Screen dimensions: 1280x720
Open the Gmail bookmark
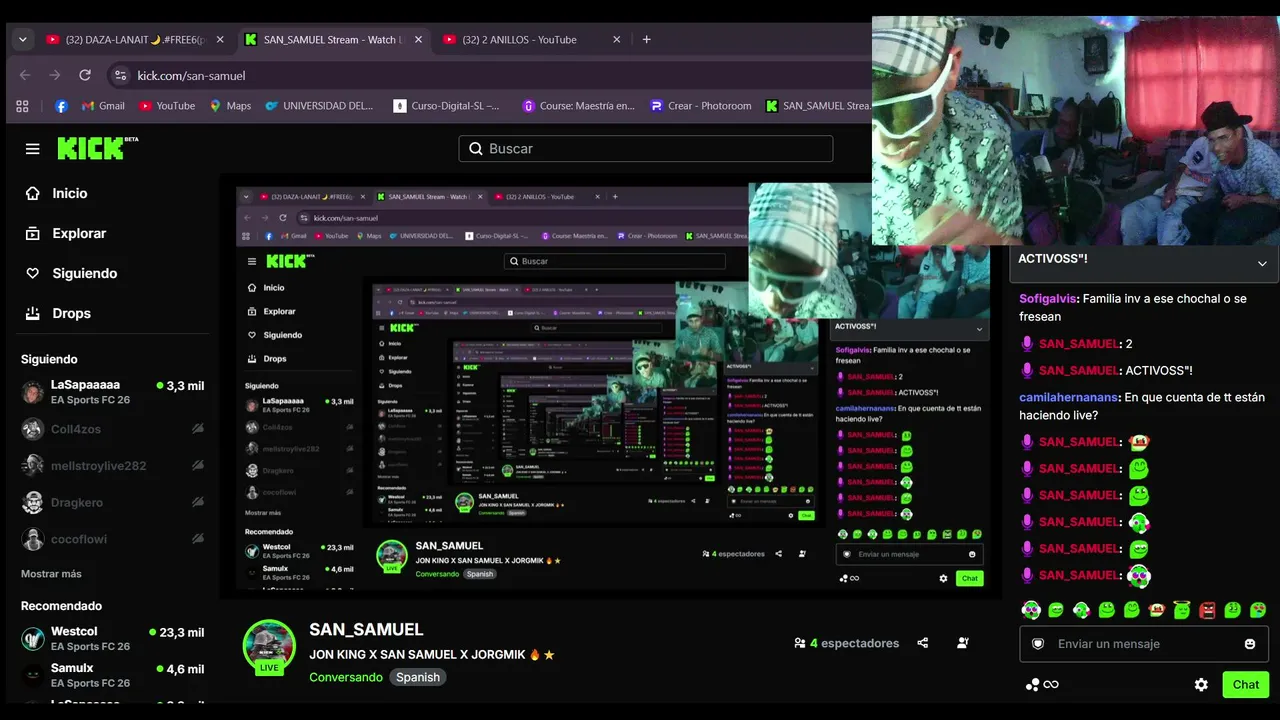click(x=103, y=106)
